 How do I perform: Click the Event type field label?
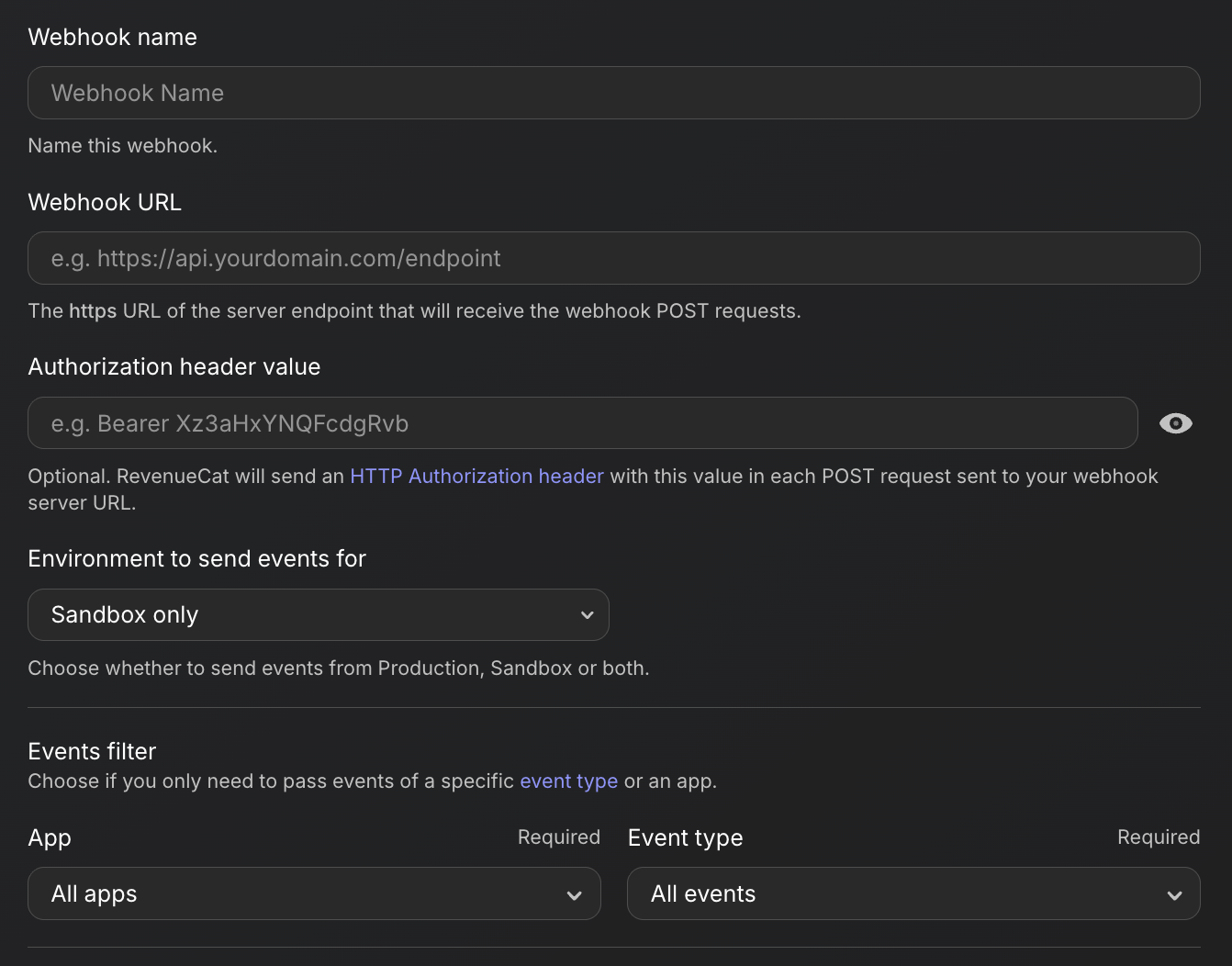tap(685, 837)
